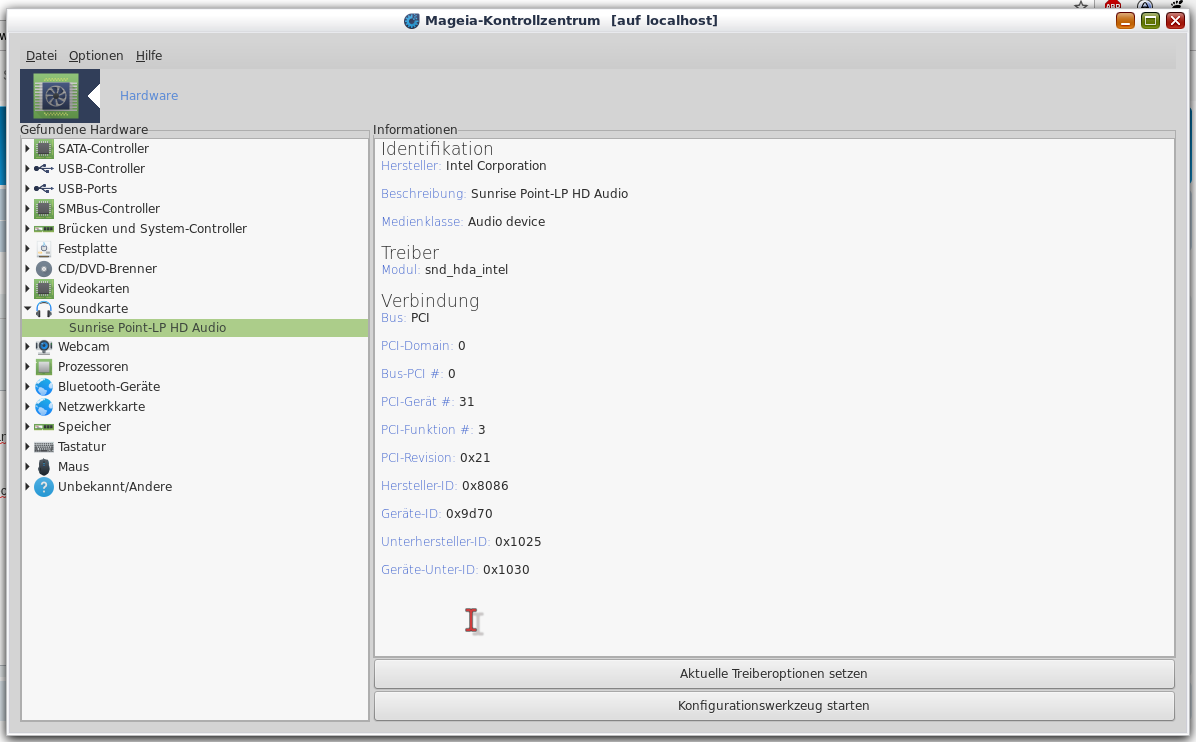Click the Tastatur keyboard icon
The image size is (1196, 742).
[44, 447]
